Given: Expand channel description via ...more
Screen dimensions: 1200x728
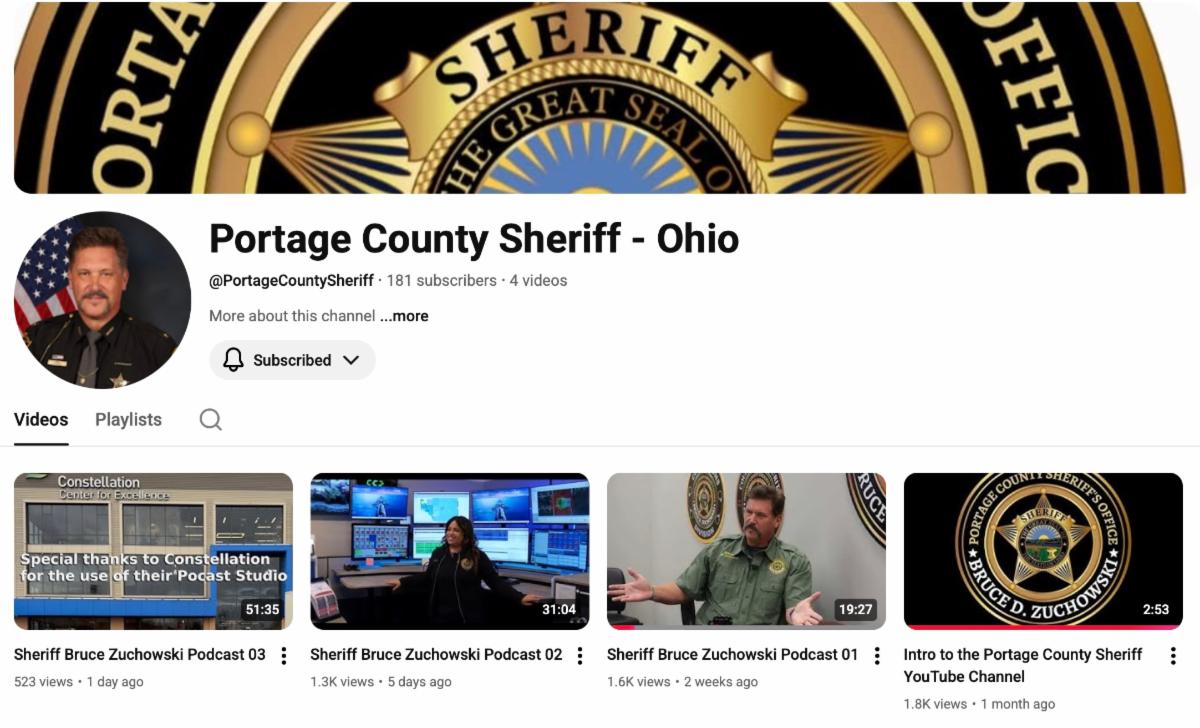Looking at the screenshot, I should [x=404, y=316].
